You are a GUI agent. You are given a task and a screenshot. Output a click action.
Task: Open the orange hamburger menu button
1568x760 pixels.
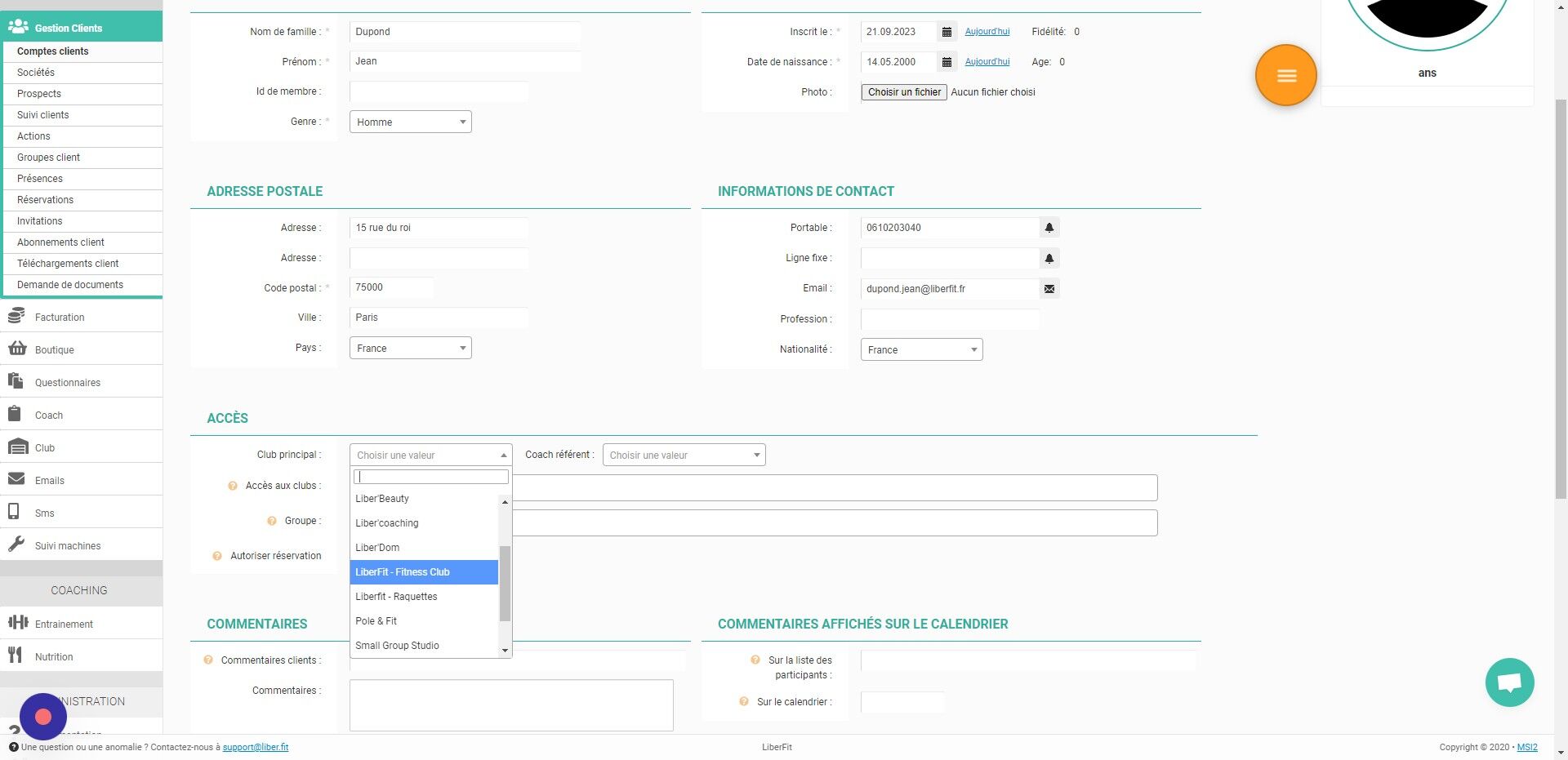click(x=1286, y=75)
